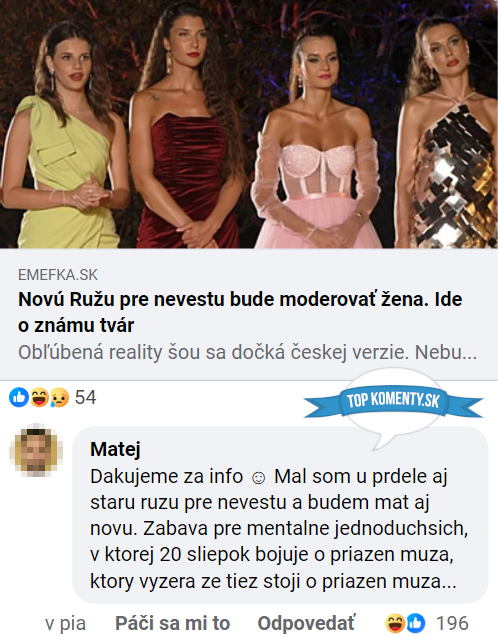Click the comment timestamp v pia
498x637 pixels.
tap(65, 623)
